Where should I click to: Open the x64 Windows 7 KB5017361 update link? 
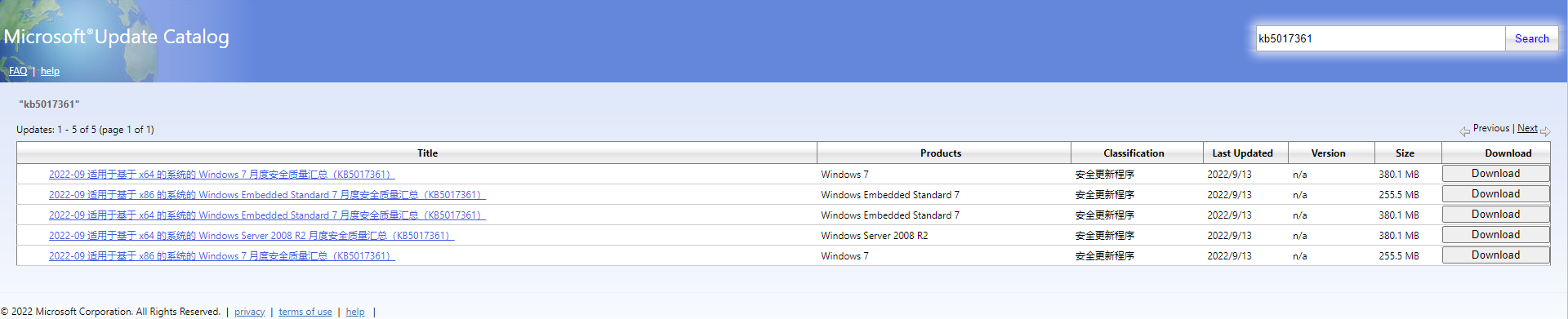point(221,175)
